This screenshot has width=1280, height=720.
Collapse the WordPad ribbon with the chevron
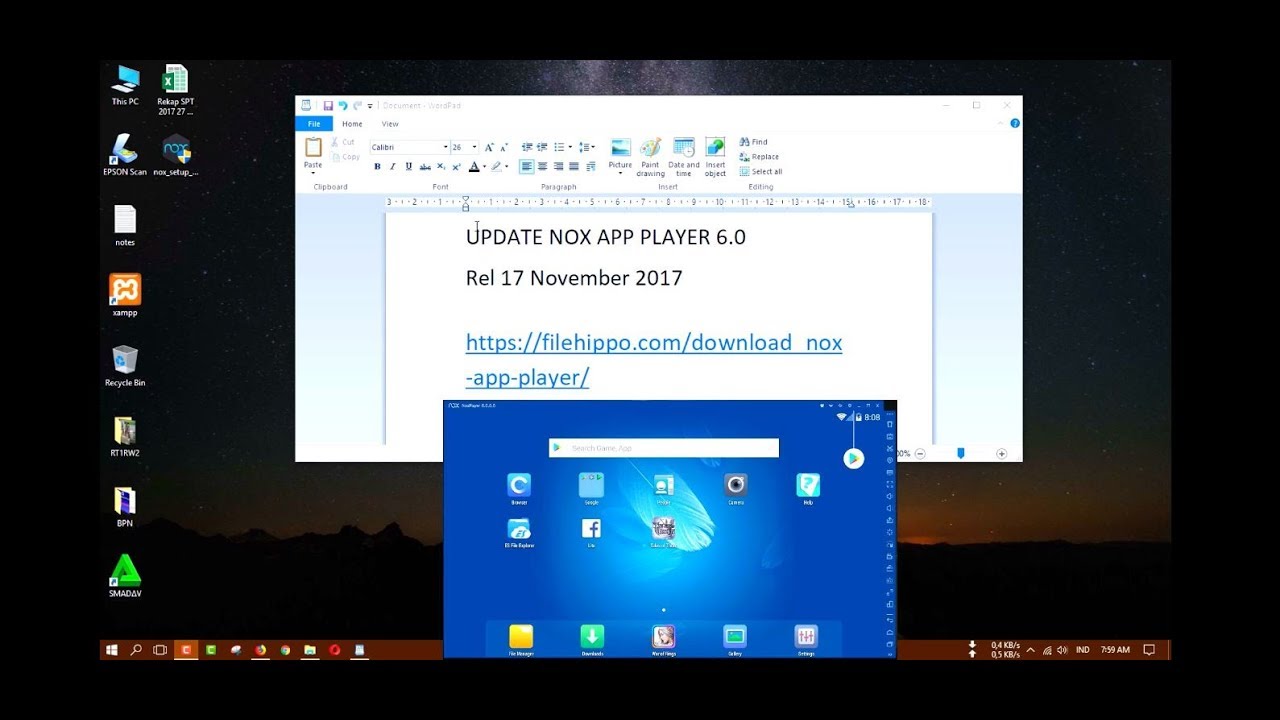1001,123
